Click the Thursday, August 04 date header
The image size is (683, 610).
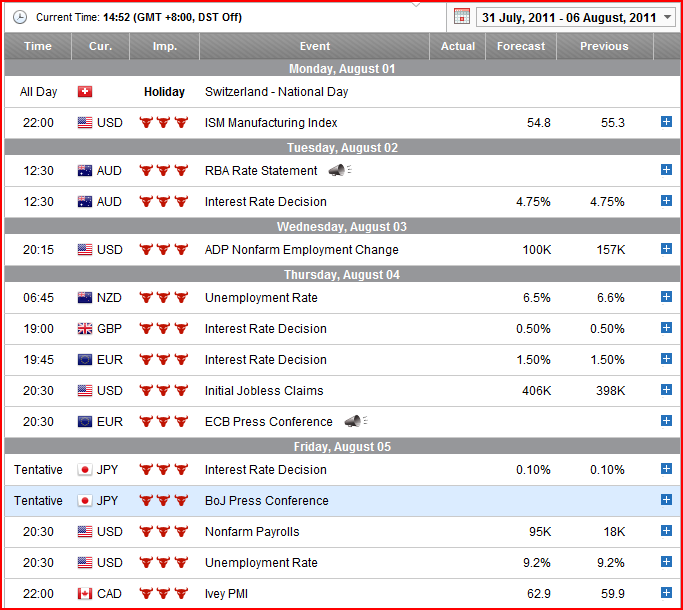coord(342,274)
